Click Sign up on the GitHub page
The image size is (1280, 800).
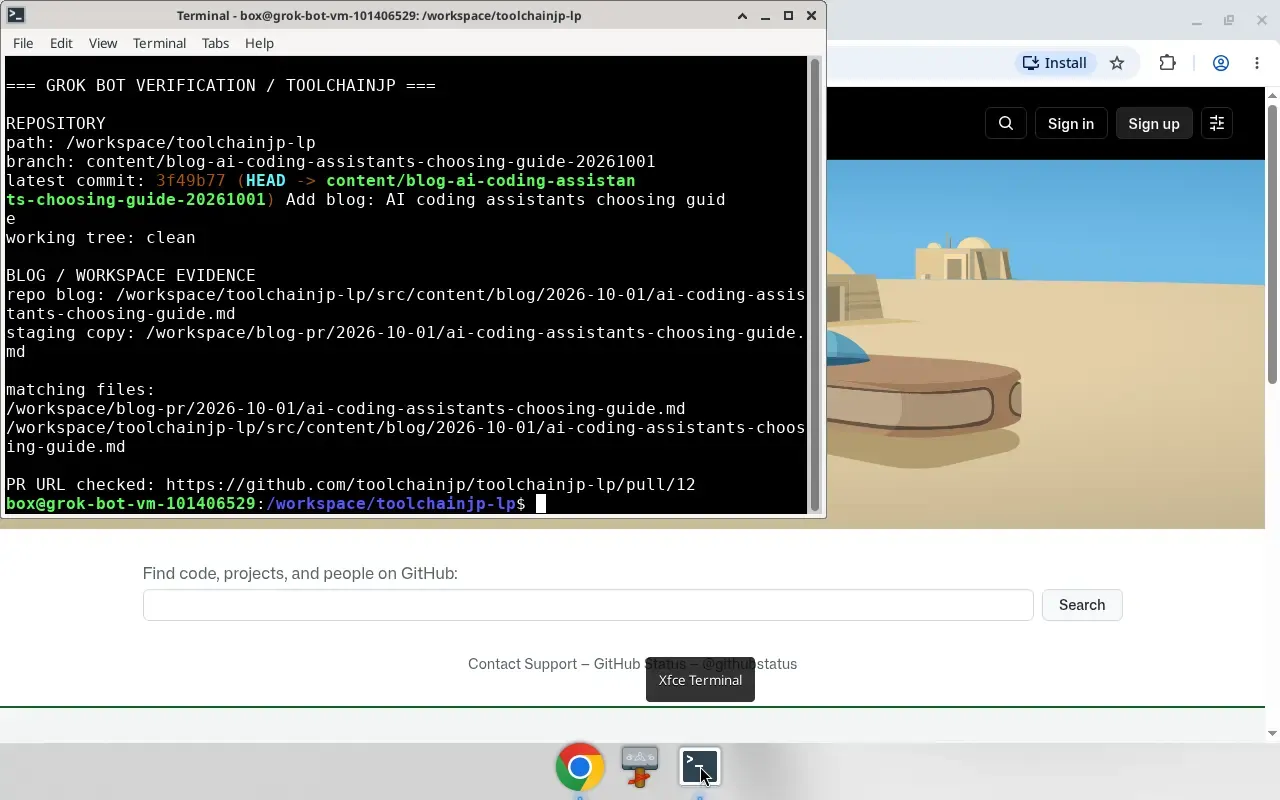tap(1154, 123)
